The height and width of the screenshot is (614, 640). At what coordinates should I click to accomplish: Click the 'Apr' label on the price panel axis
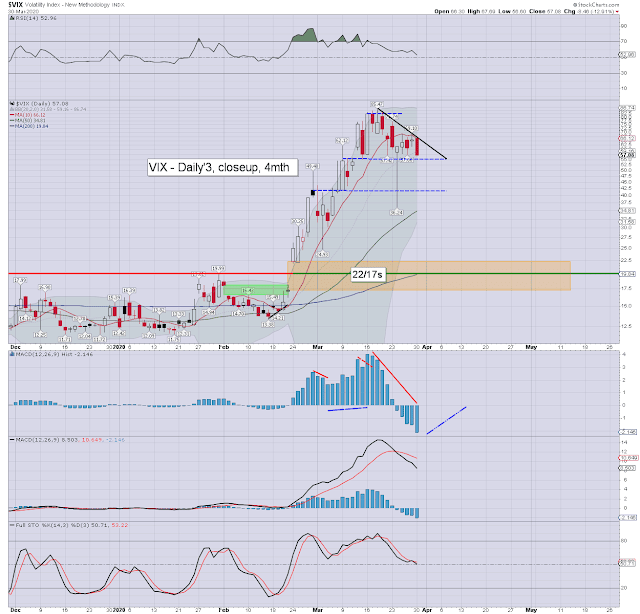tap(427, 347)
